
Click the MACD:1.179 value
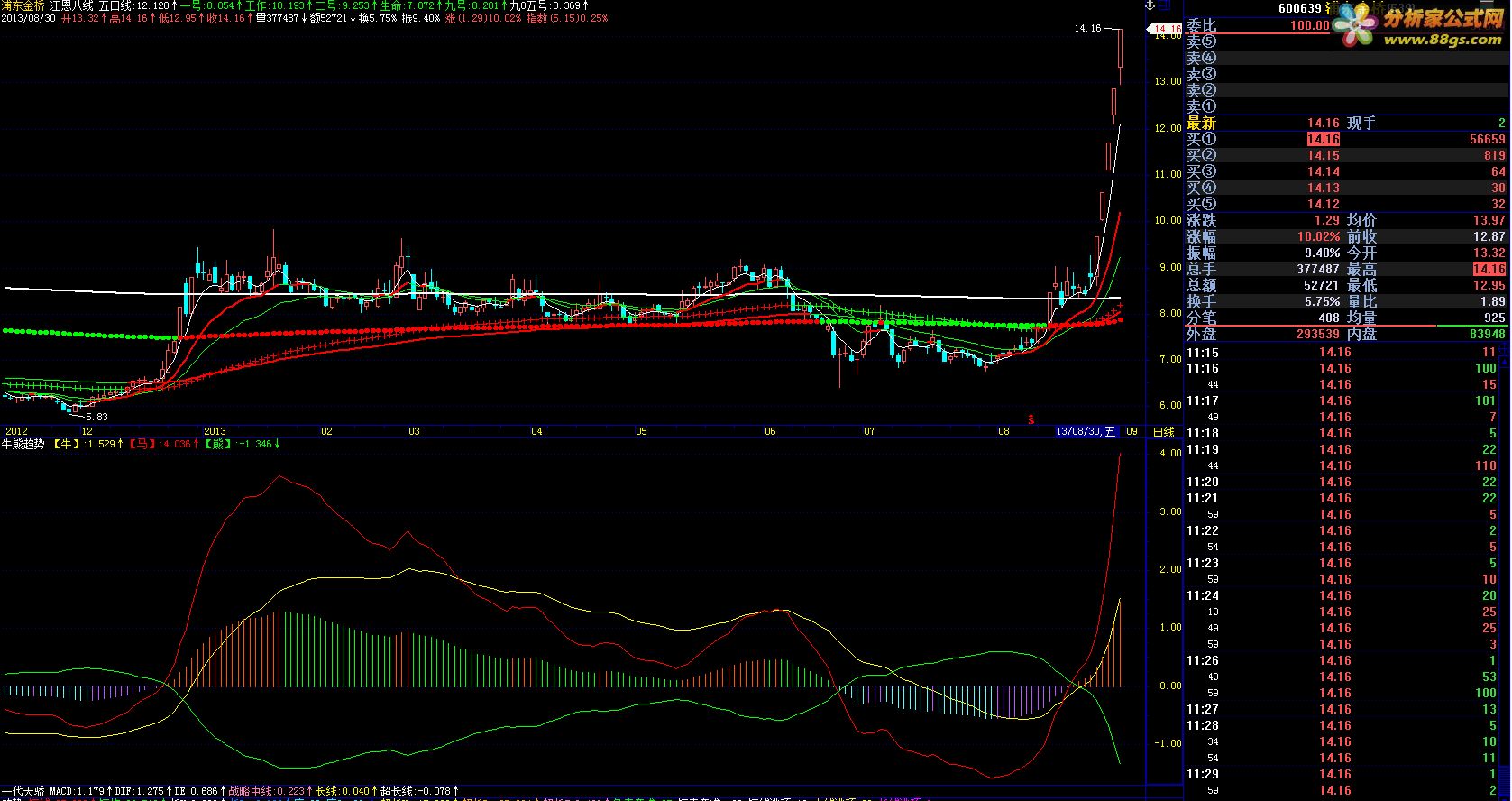click(x=79, y=791)
